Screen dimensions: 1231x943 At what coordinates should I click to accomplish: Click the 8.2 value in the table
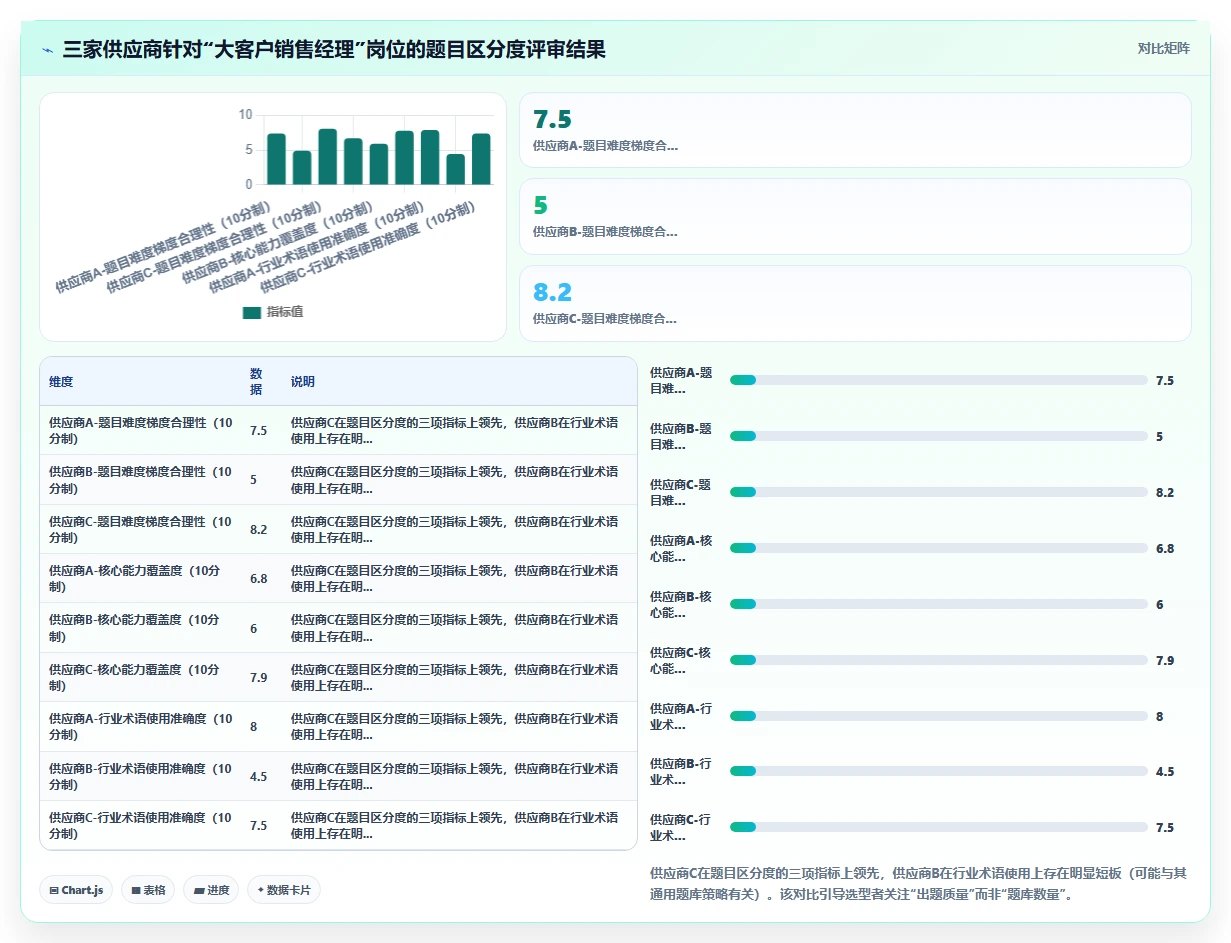(x=259, y=530)
